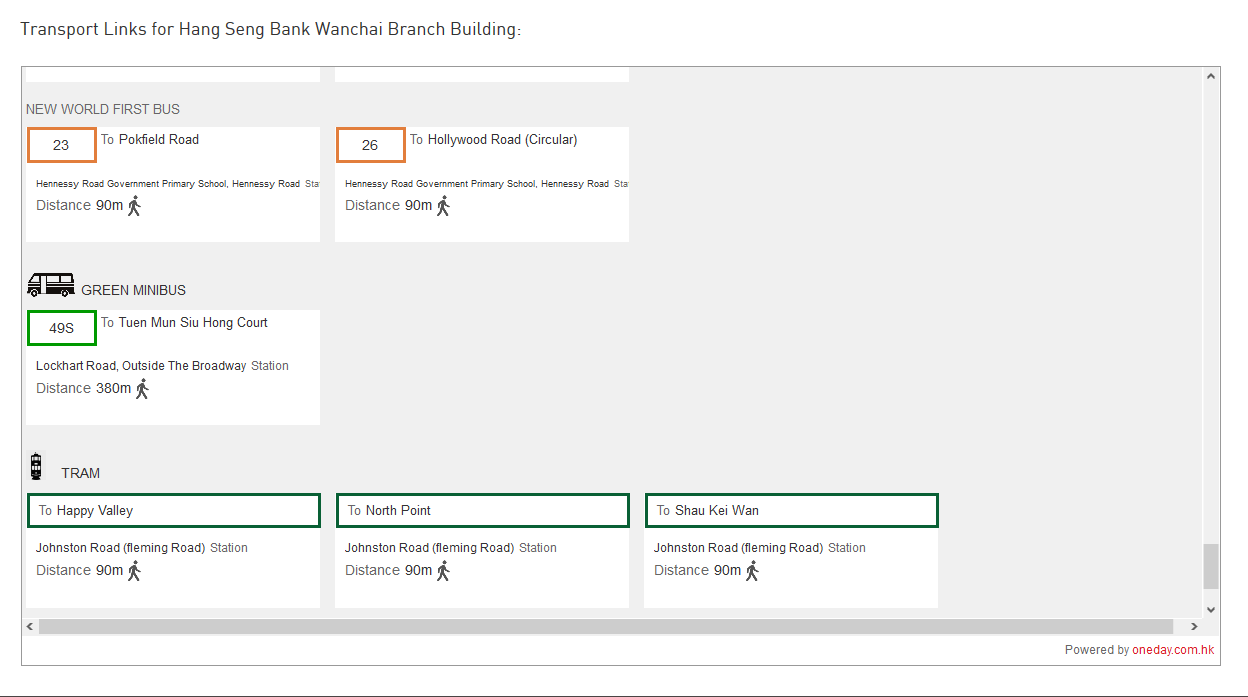Click the NEW WORLD FIRST BUS heading
This screenshot has height=697, width=1248.
[x=103, y=109]
